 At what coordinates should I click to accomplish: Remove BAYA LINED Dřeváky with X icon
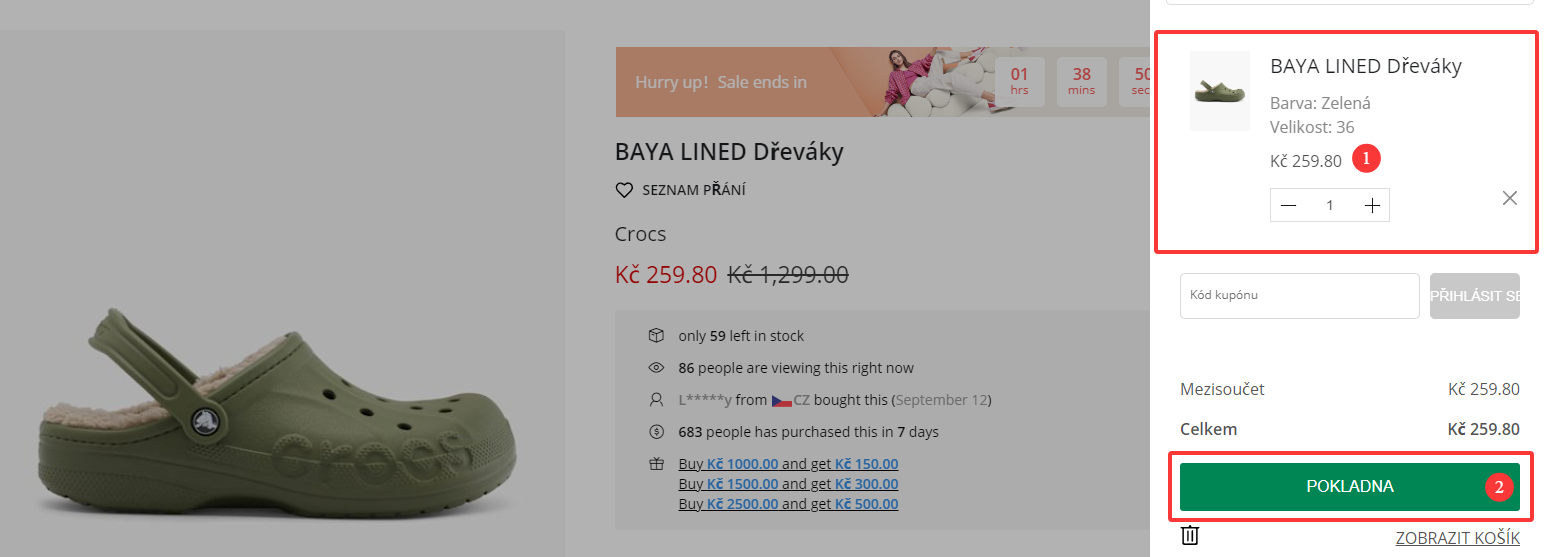(1509, 198)
